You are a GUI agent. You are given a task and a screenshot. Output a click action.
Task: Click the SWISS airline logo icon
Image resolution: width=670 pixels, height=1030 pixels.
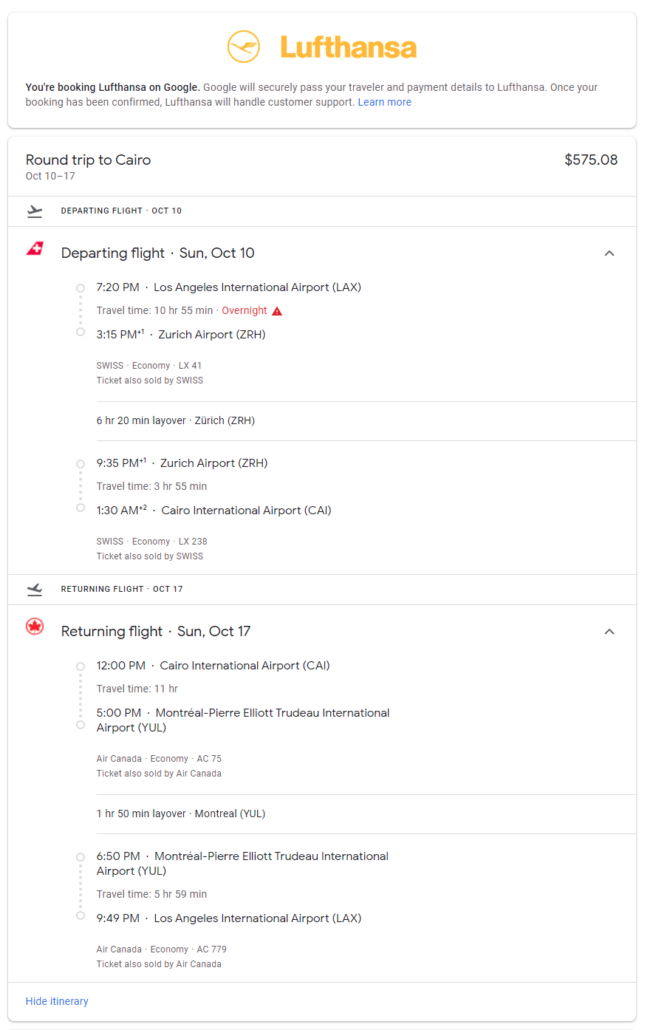35,249
